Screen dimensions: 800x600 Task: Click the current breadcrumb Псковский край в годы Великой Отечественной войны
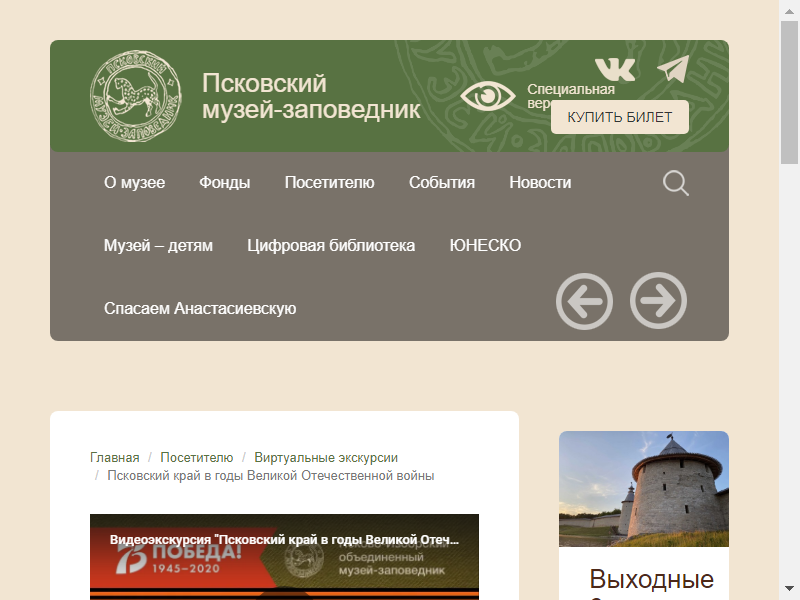tap(270, 476)
